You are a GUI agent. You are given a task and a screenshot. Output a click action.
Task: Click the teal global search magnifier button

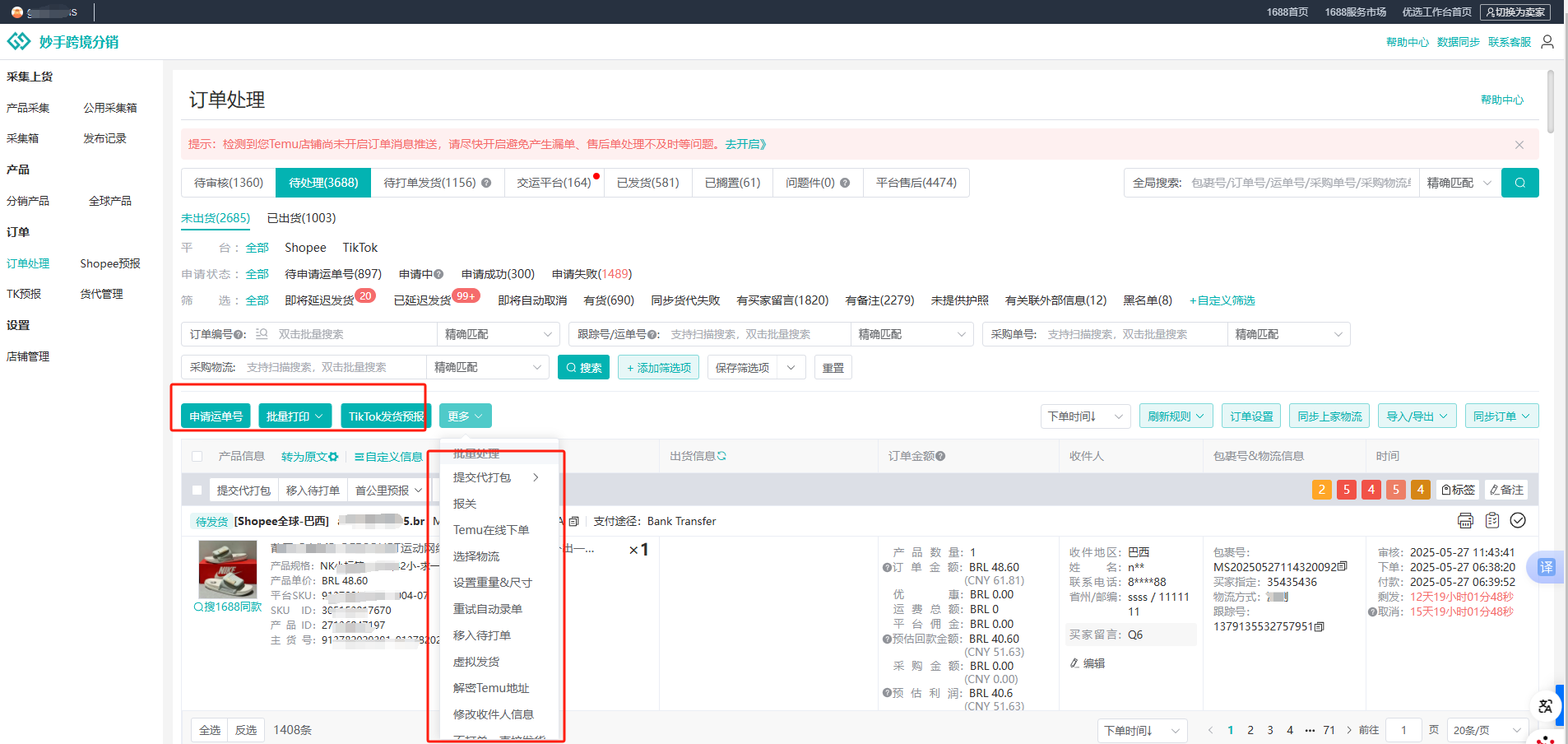pos(1519,183)
